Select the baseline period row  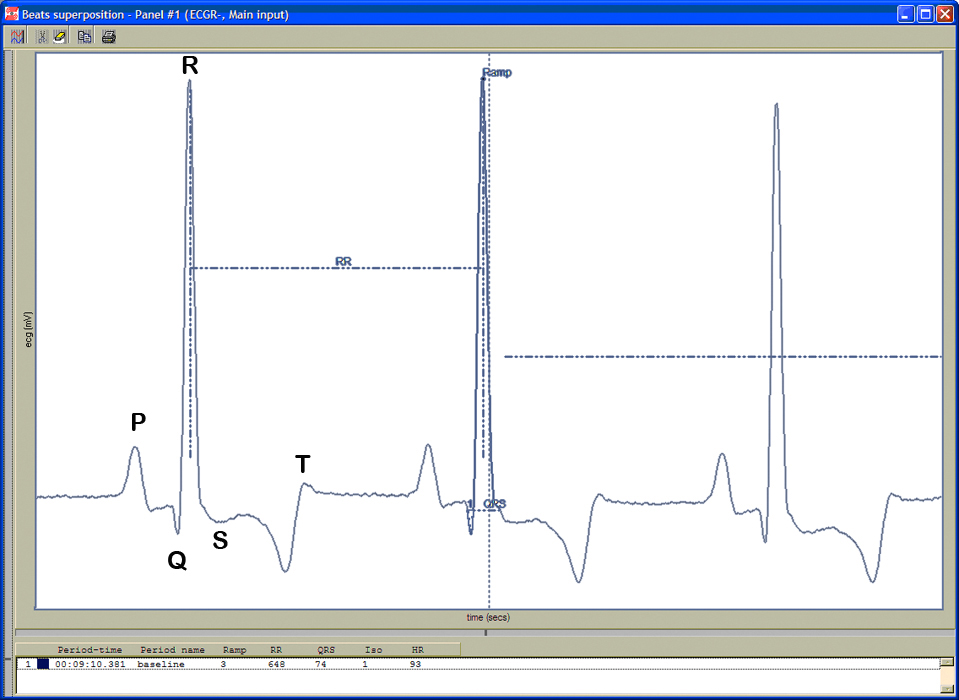(160, 664)
